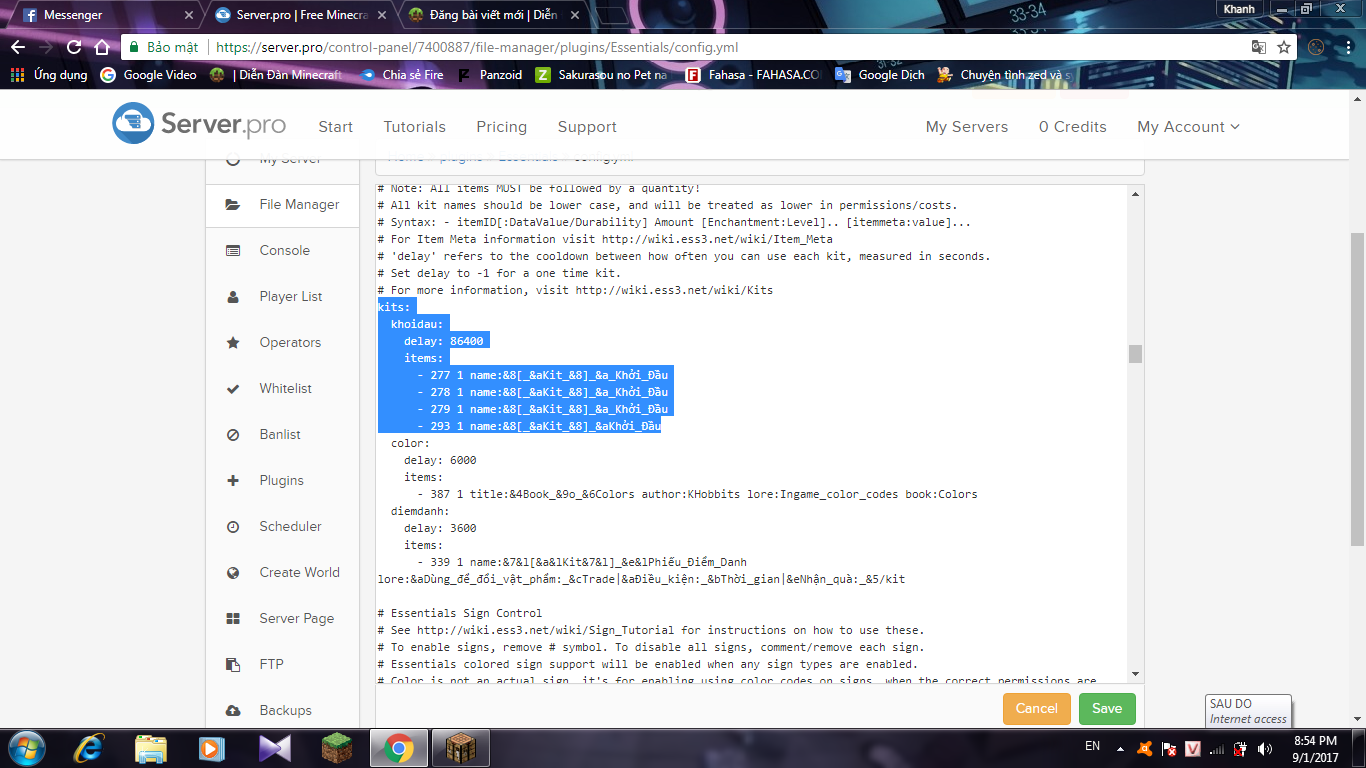Open the Tutorials page
Screen dimensions: 1366x768
click(x=415, y=127)
